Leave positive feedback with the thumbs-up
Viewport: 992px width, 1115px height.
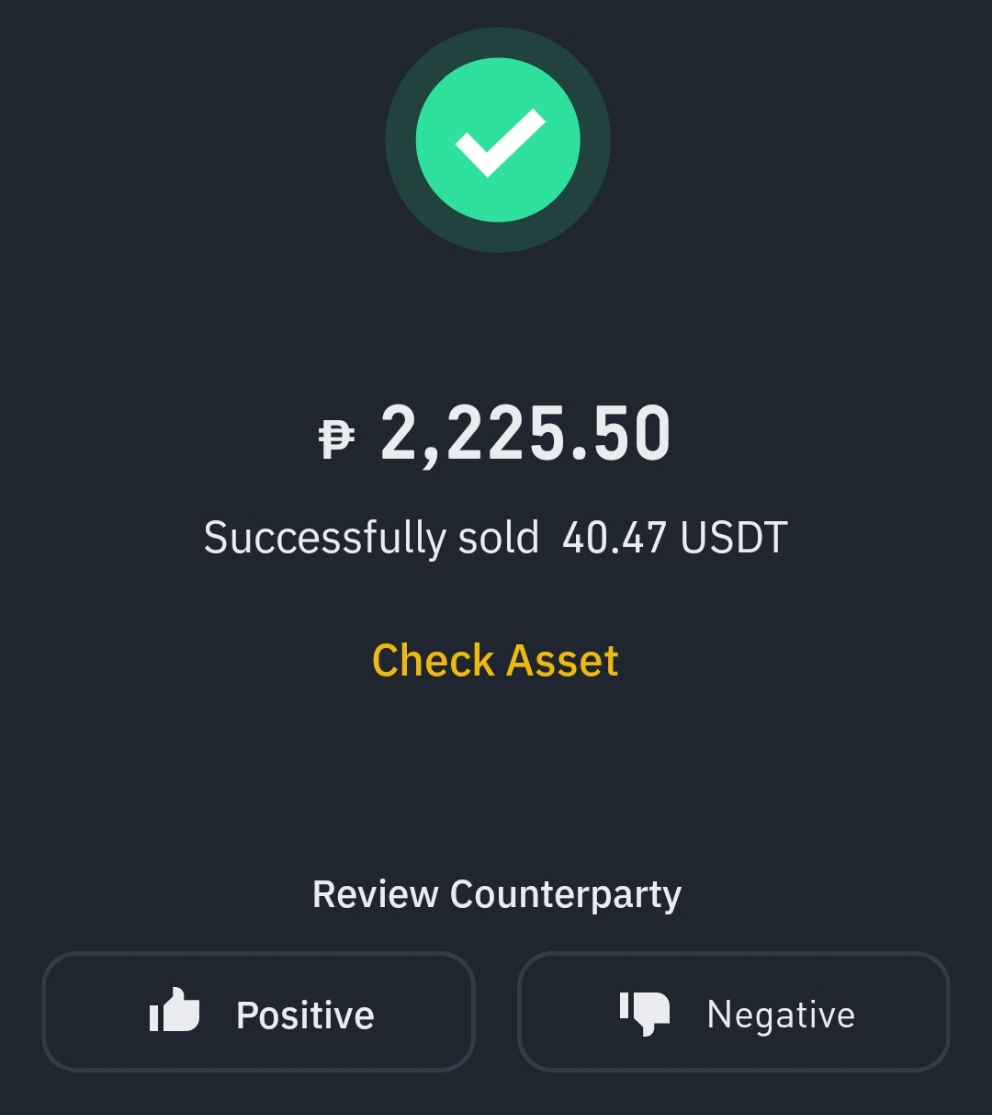coord(258,1011)
